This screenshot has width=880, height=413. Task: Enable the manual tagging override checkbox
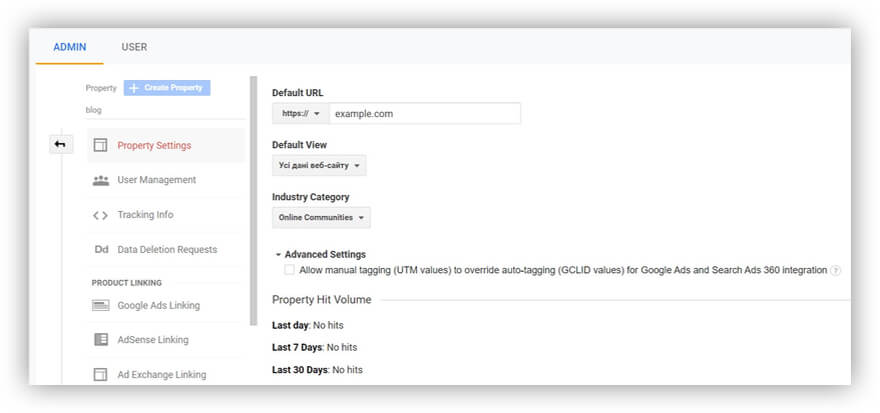(x=289, y=270)
